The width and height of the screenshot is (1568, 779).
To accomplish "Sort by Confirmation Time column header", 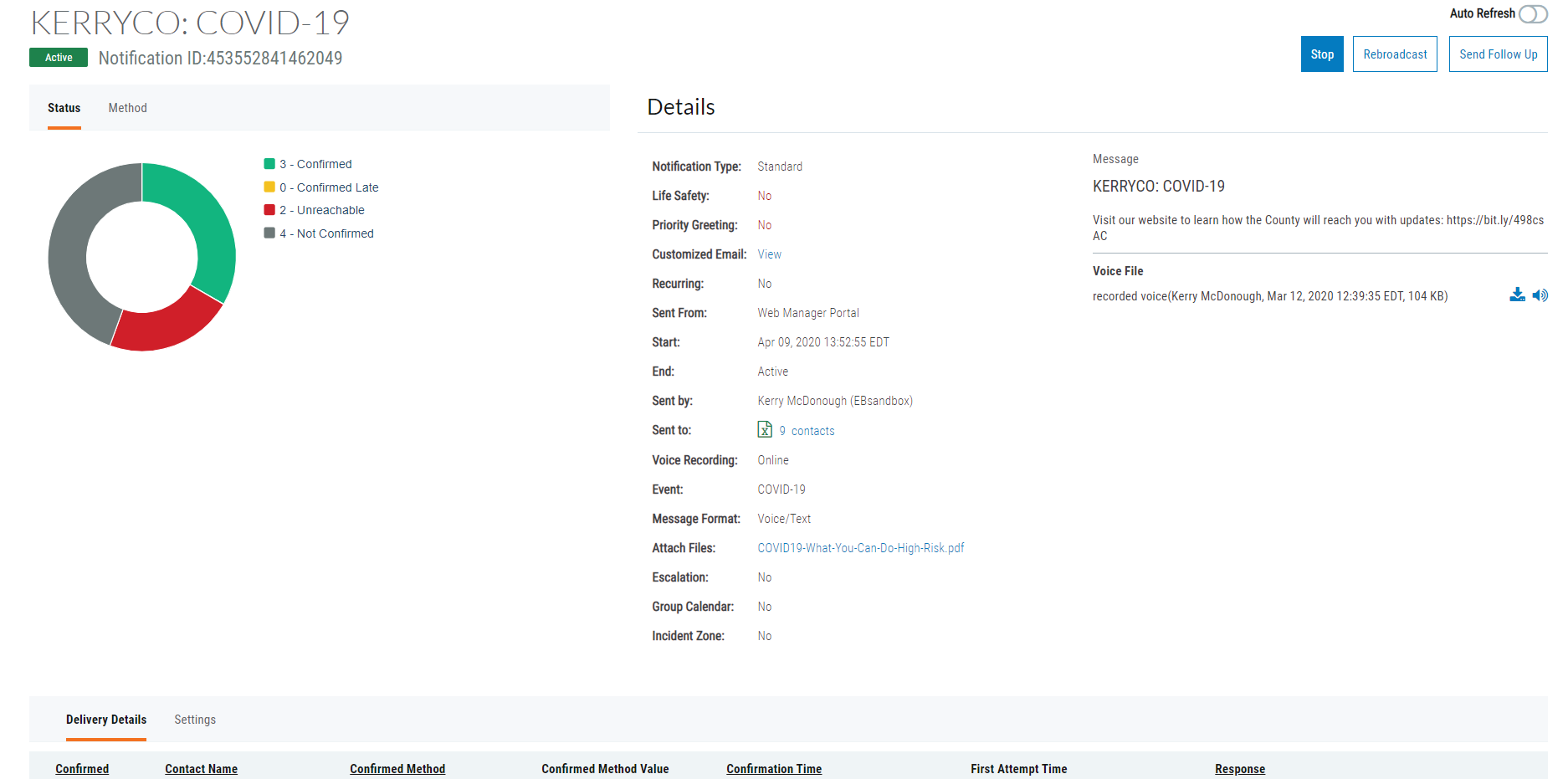I will 773,769.
